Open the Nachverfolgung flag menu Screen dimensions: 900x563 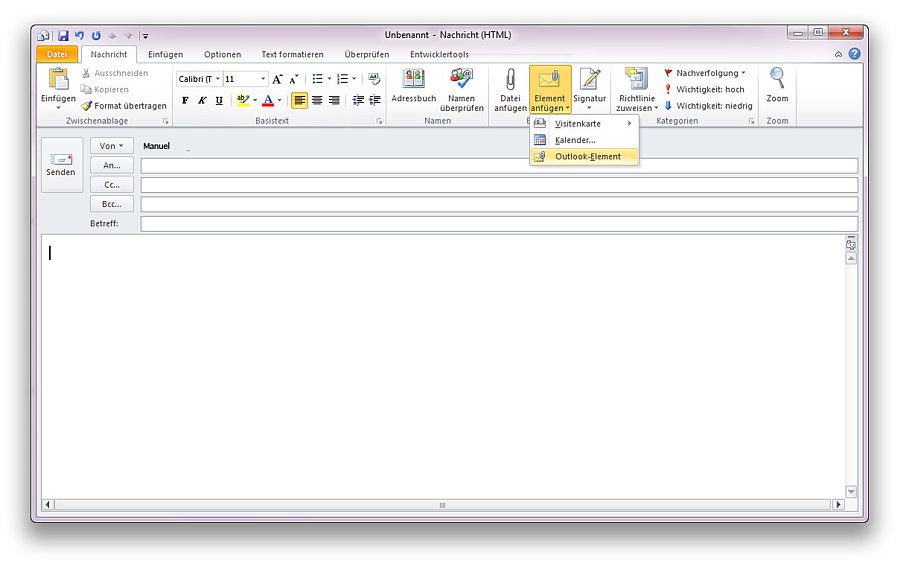705,73
